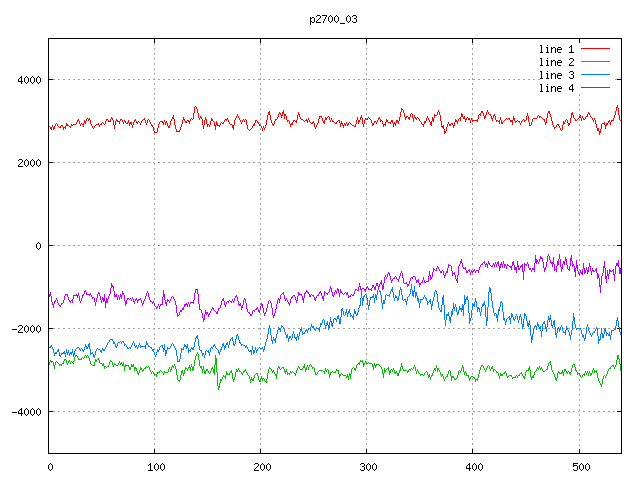The image size is (640, 480).
Task: Click the red legend sample for line 1
Action: point(595,49)
